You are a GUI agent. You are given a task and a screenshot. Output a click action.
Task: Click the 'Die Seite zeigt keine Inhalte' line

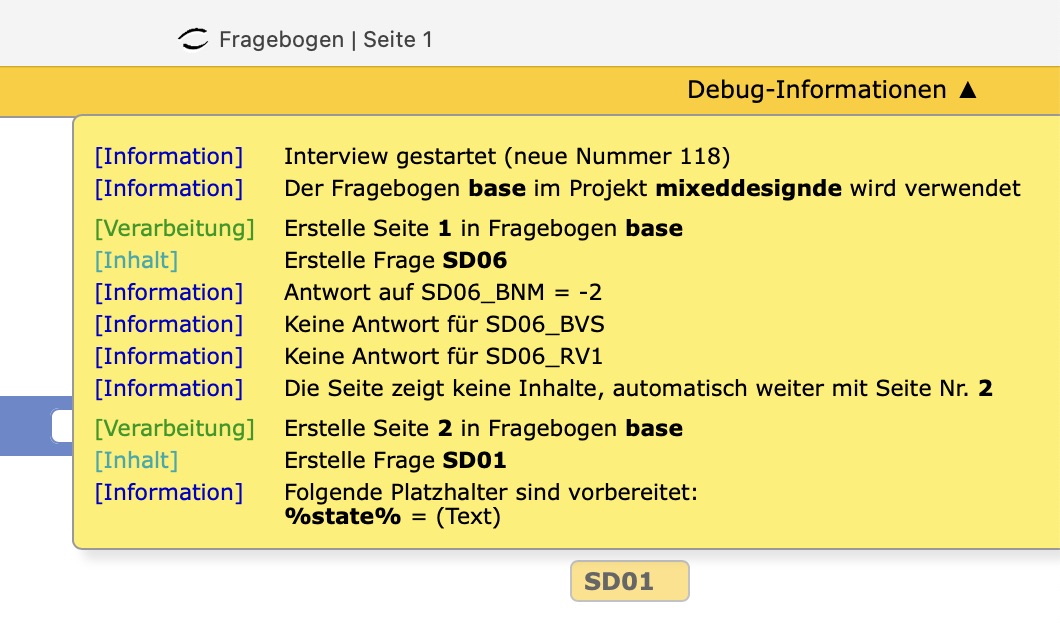(638, 389)
